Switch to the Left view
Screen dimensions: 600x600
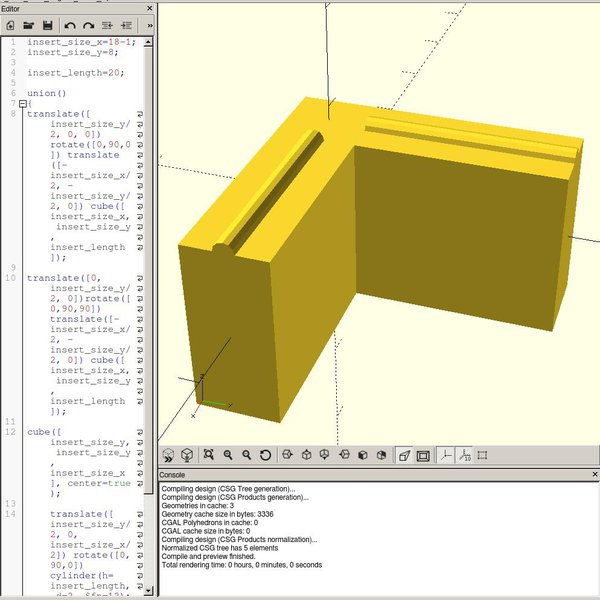(344, 455)
